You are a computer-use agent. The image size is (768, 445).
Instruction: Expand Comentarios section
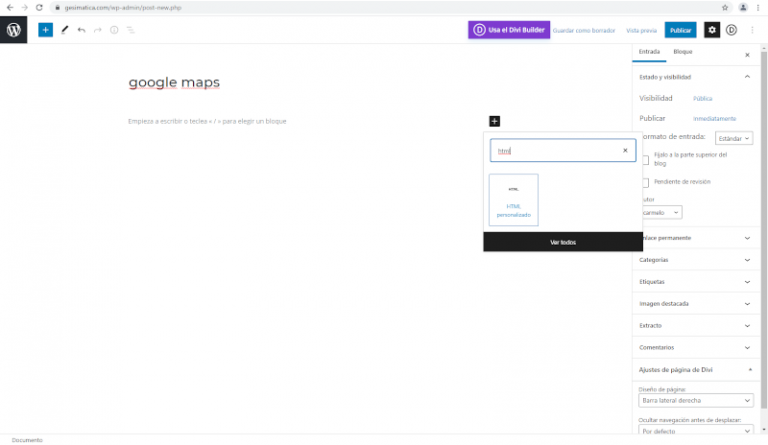pos(695,348)
